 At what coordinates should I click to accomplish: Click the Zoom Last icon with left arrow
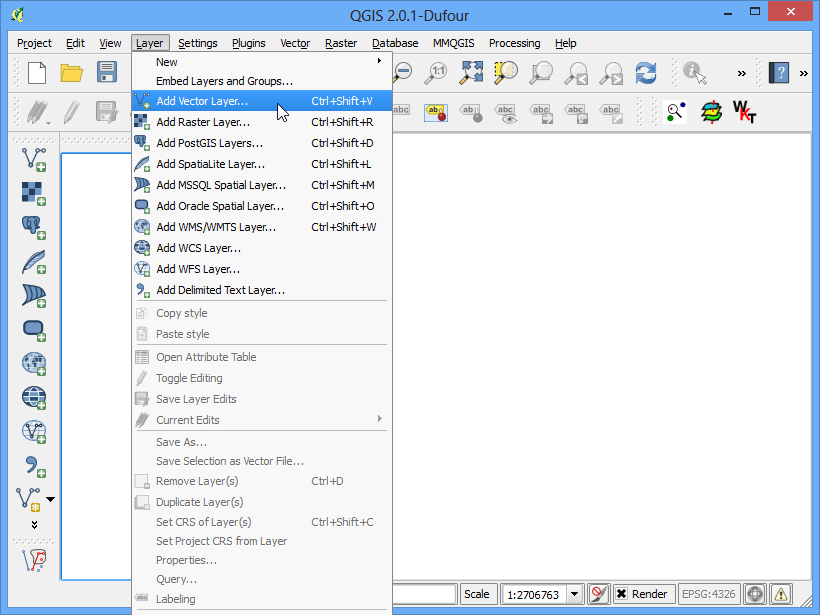click(576, 73)
